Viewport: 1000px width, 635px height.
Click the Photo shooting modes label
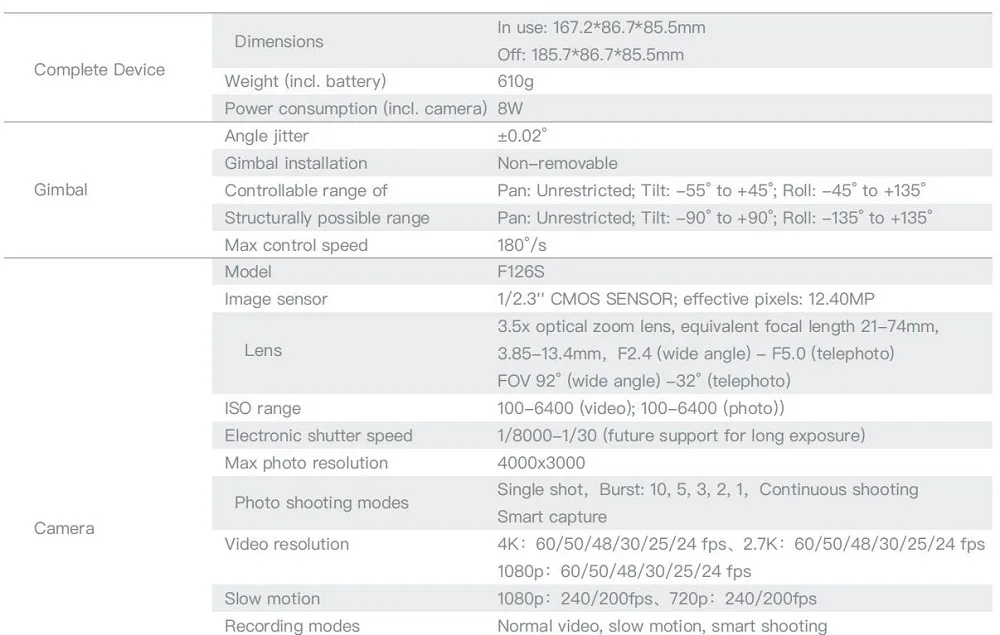pos(321,502)
